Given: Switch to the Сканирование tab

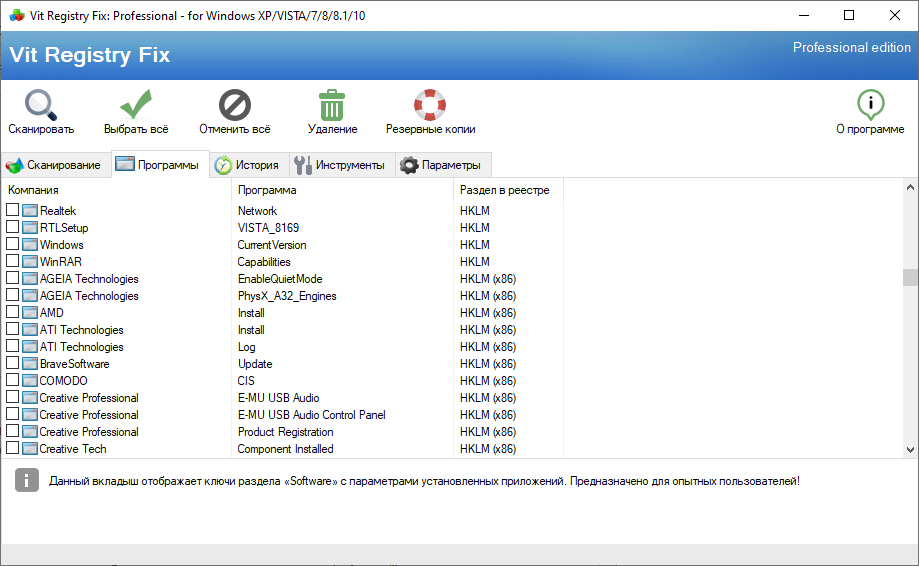Looking at the screenshot, I should (x=56, y=165).
